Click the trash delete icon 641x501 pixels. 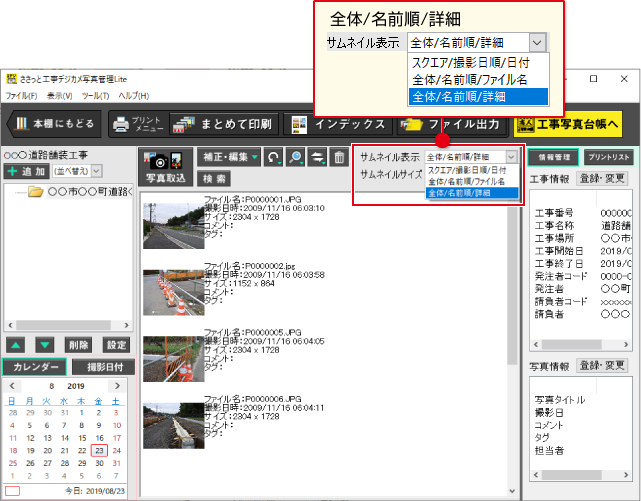tap(340, 158)
